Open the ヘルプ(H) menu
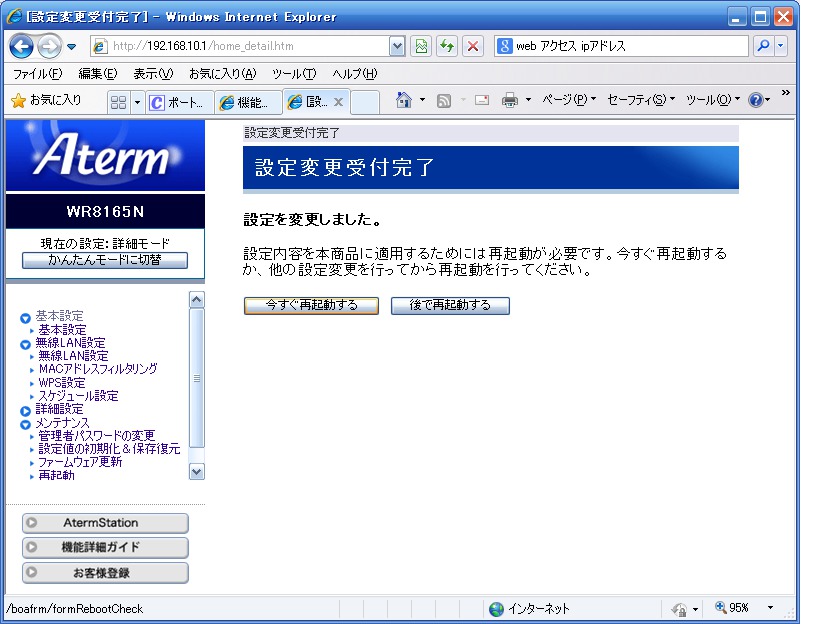This screenshot has width=822, height=624. [354, 74]
